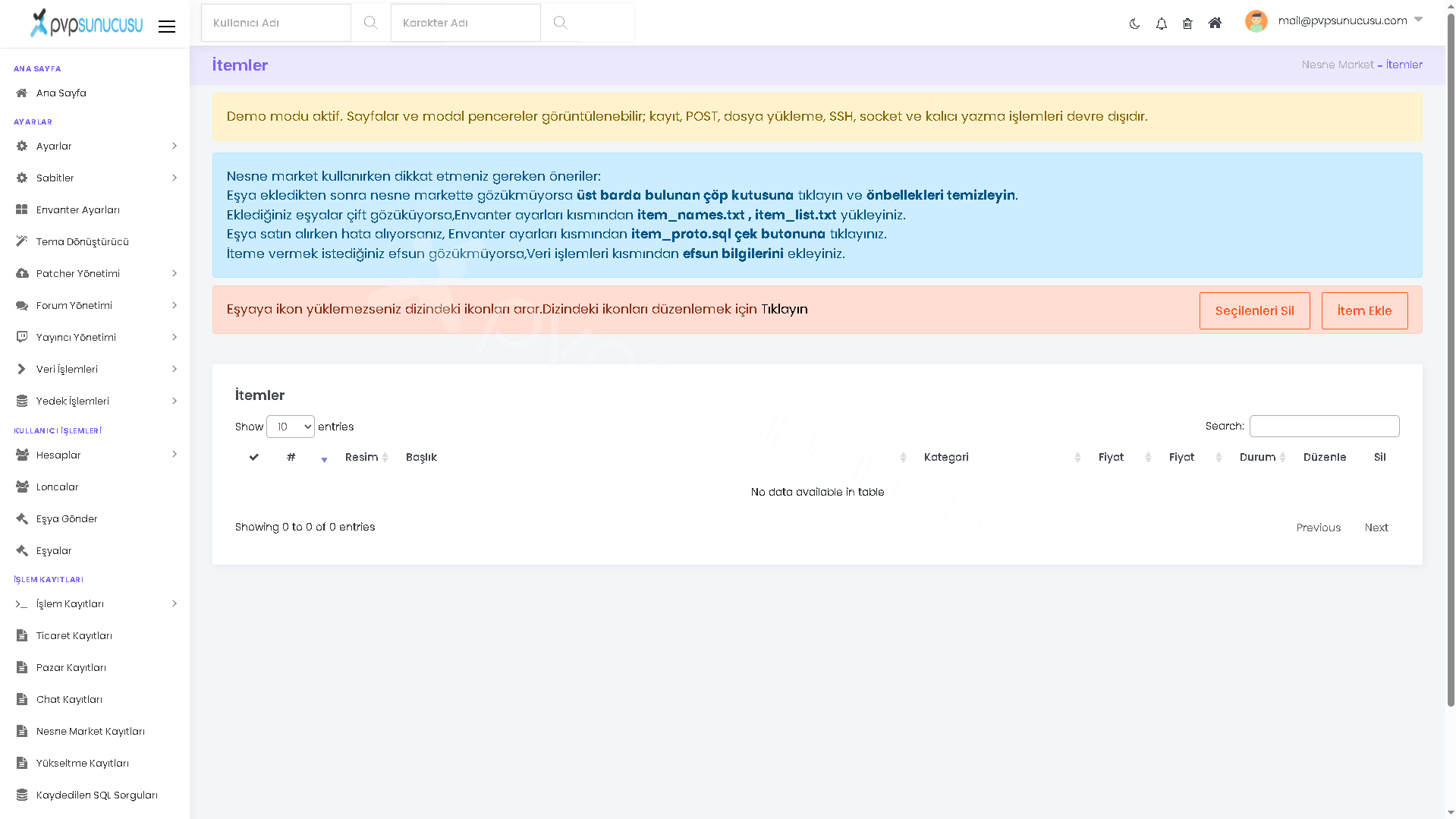The height and width of the screenshot is (819, 1456).
Task: Click the Karakter Adı search magnifier
Action: [x=560, y=23]
